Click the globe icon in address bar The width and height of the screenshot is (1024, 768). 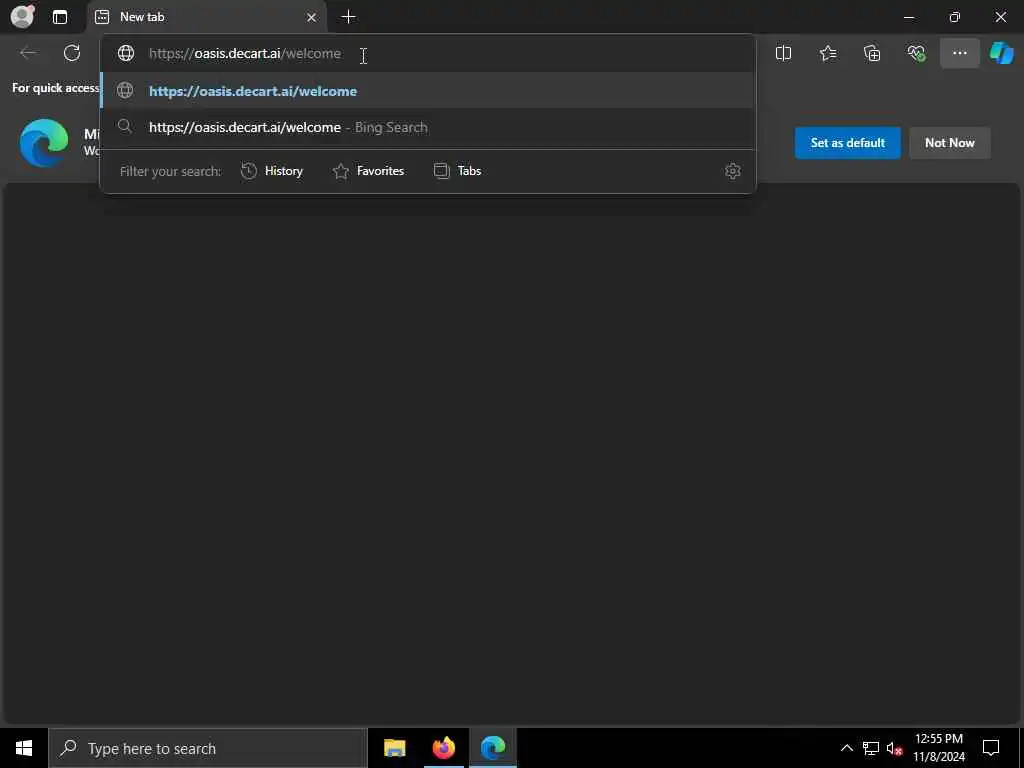pos(126,54)
